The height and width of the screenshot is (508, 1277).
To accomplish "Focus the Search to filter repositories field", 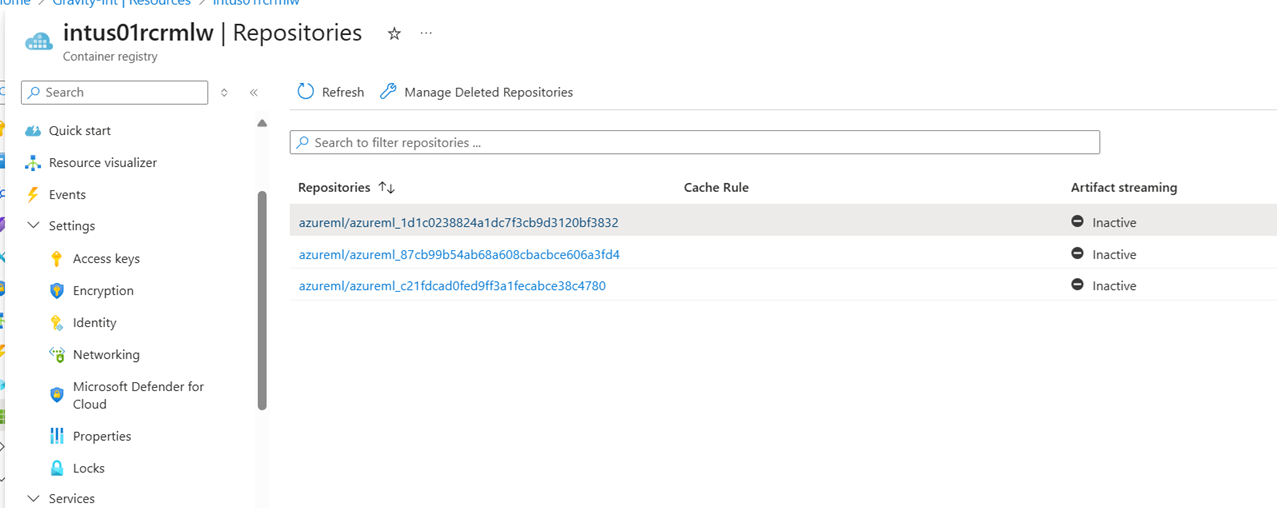I will pos(695,142).
